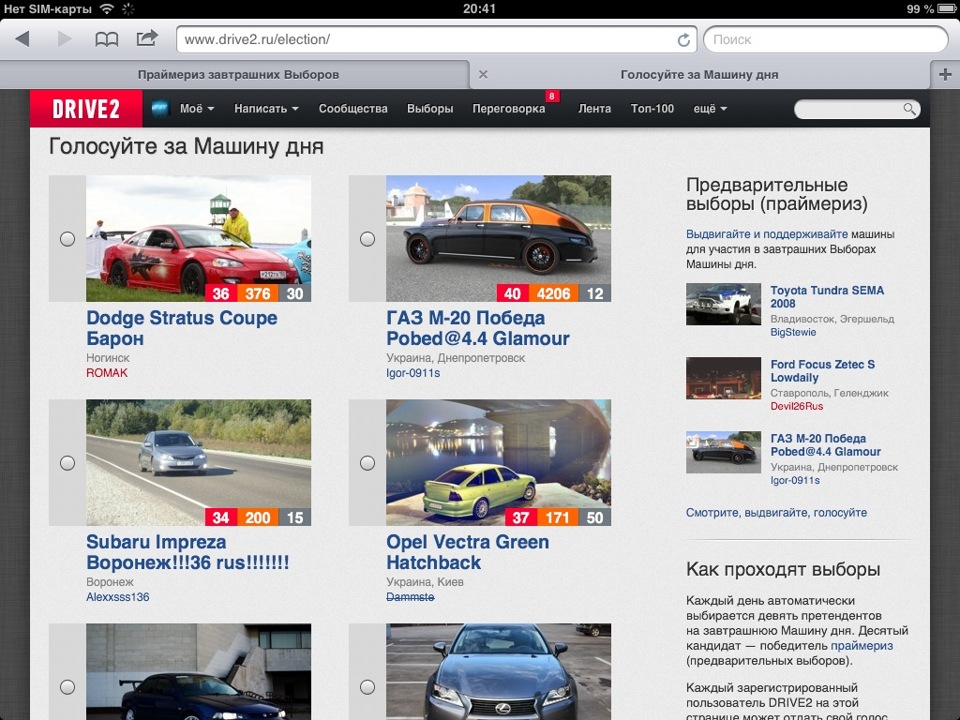This screenshot has width=960, height=720.
Task: Click the red 8 notification badge
Action: click(x=552, y=96)
